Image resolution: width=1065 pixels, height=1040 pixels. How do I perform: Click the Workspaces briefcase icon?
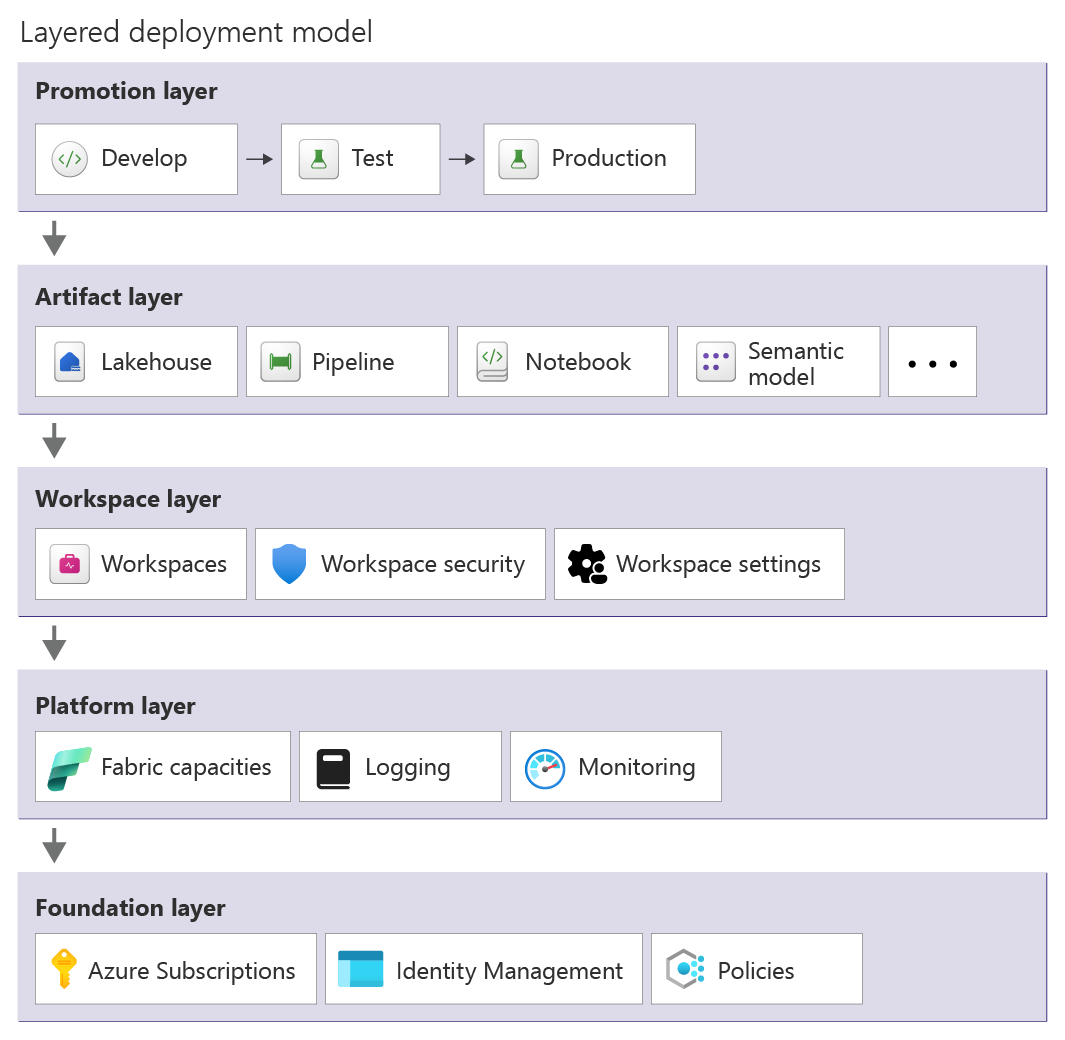tap(70, 564)
